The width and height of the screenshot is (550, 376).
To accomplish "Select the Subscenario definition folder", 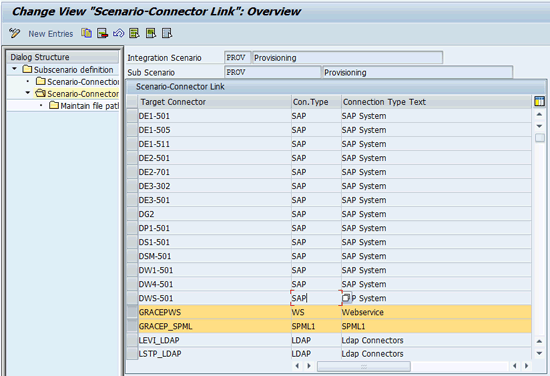I will [x=68, y=69].
